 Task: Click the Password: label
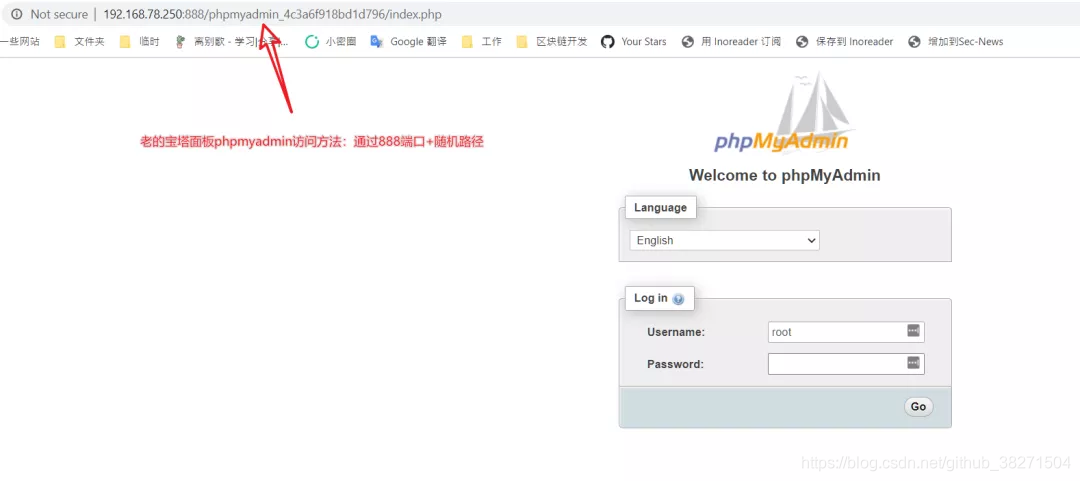pyautogui.click(x=675, y=364)
